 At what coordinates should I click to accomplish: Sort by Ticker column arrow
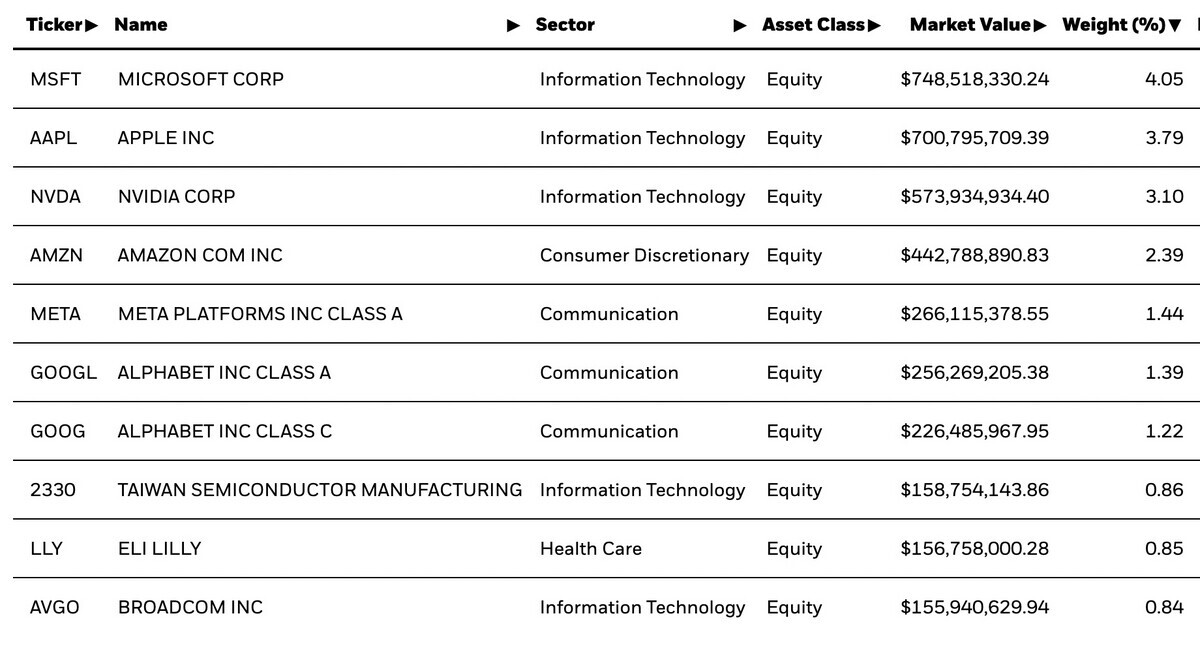click(x=92, y=25)
